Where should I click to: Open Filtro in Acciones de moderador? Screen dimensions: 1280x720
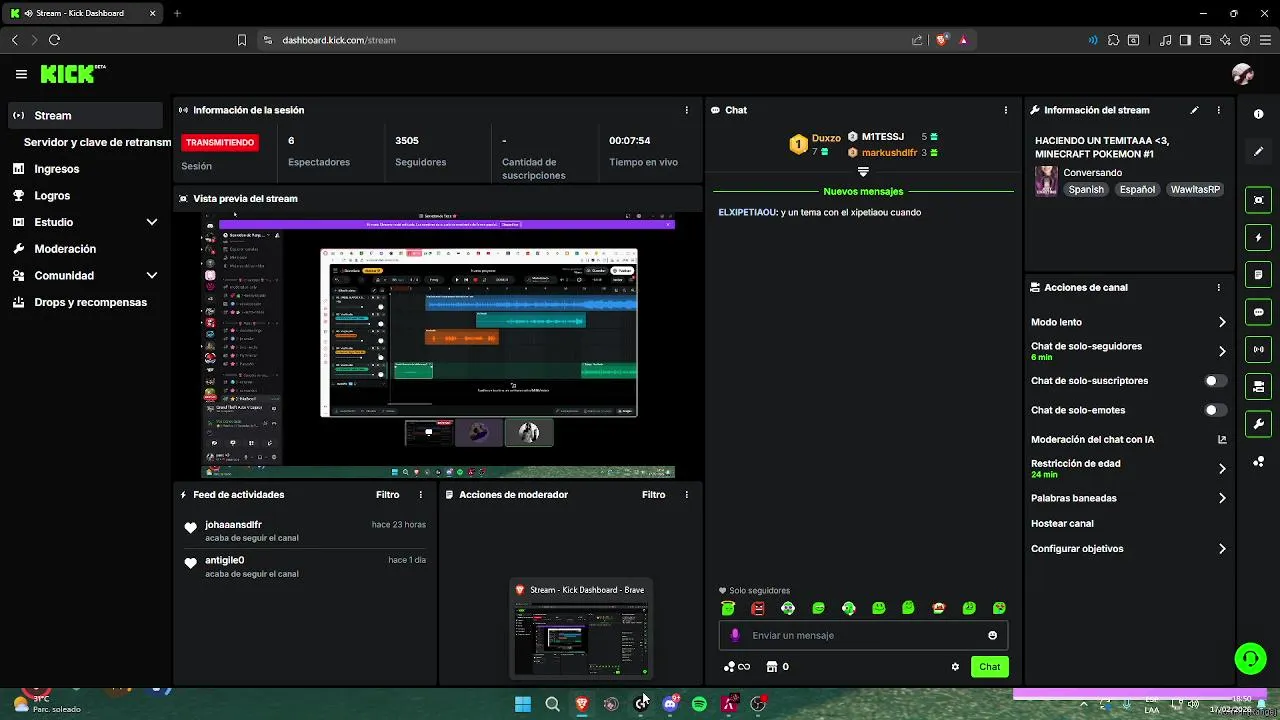click(653, 495)
